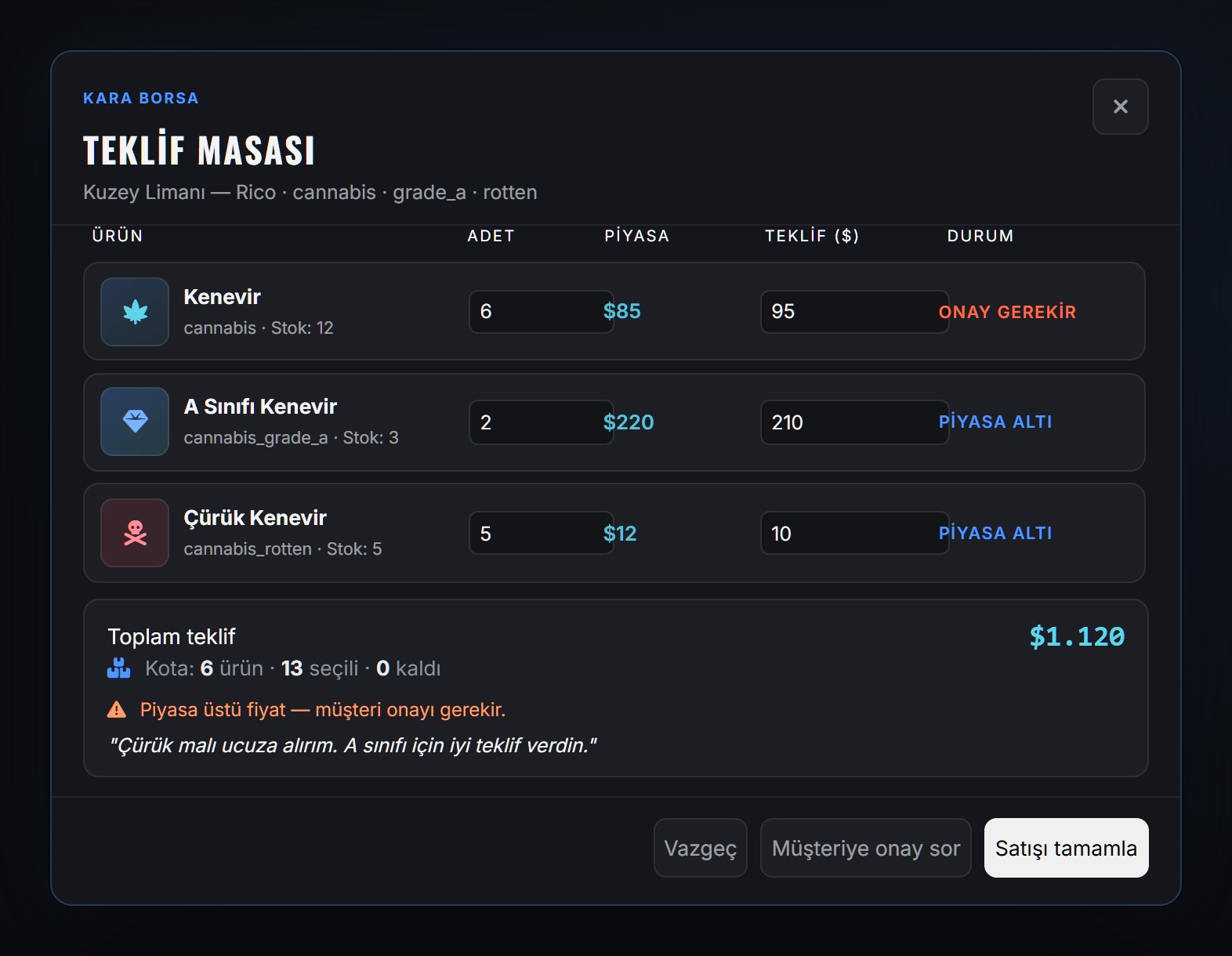This screenshot has height=956, width=1232.
Task: Click Müşteriye onay sor button
Action: (x=866, y=848)
